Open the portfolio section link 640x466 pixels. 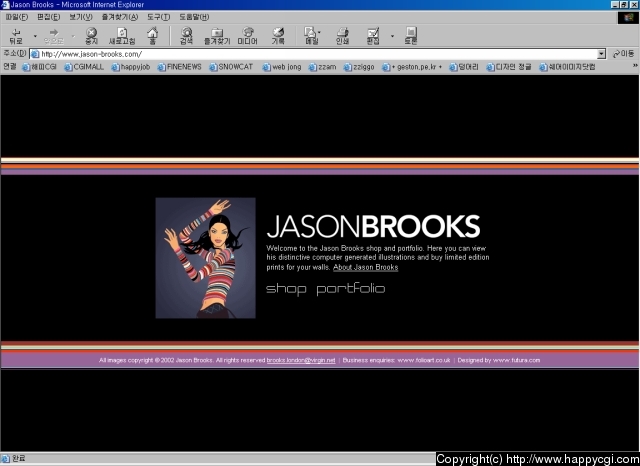point(351,288)
